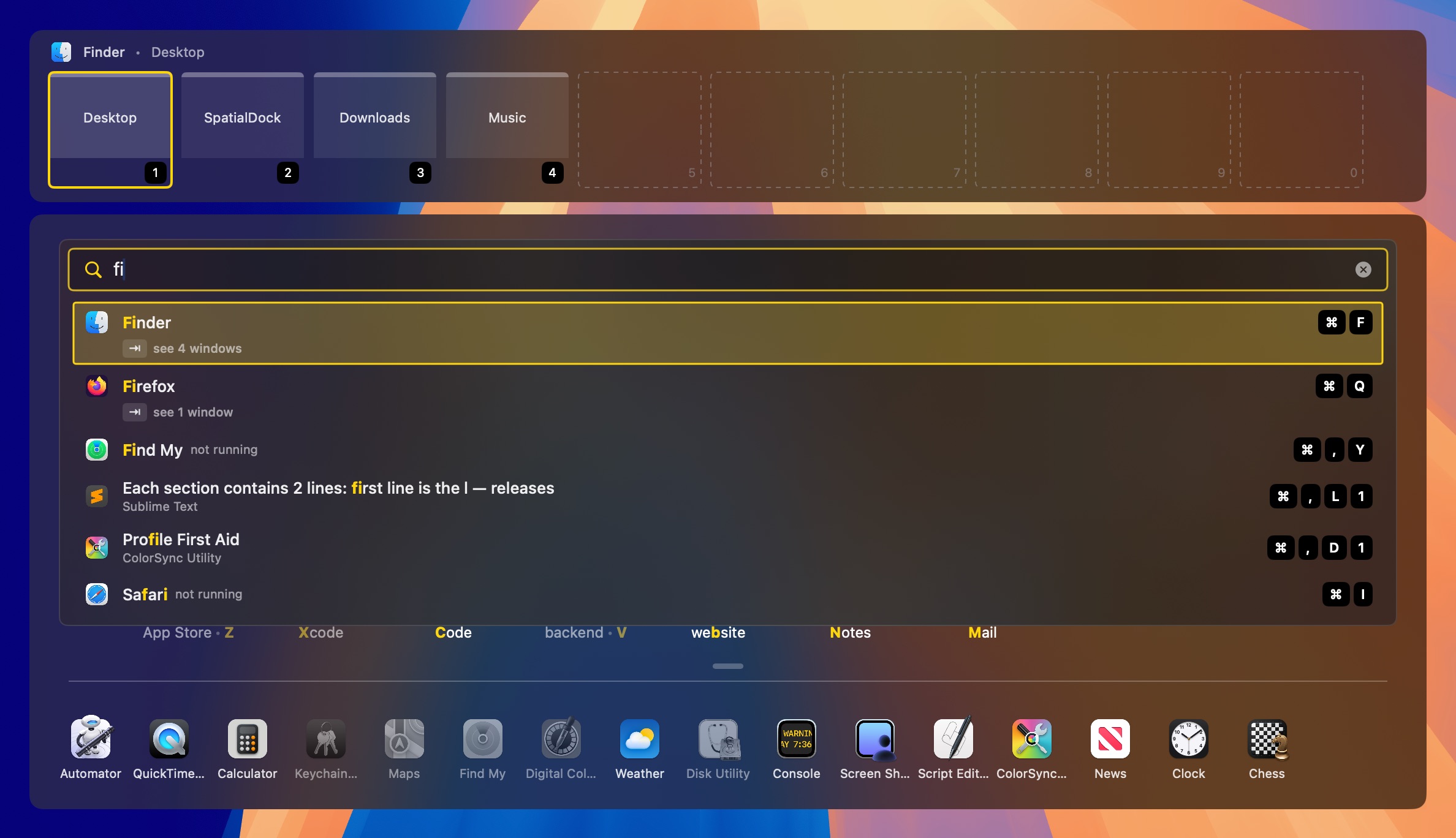1456x838 pixels.
Task: Click the Code label
Action: (453, 633)
